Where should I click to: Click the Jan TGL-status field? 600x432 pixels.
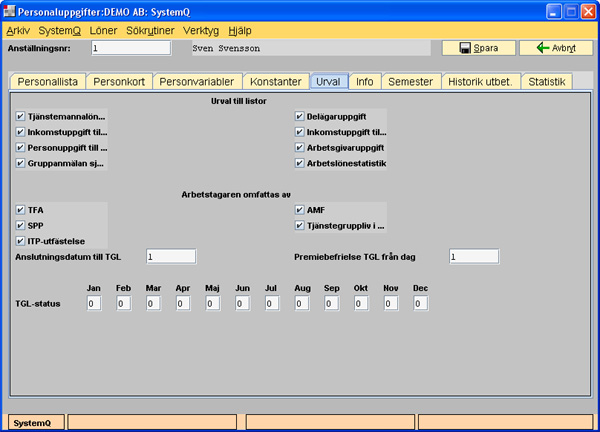[x=94, y=303]
